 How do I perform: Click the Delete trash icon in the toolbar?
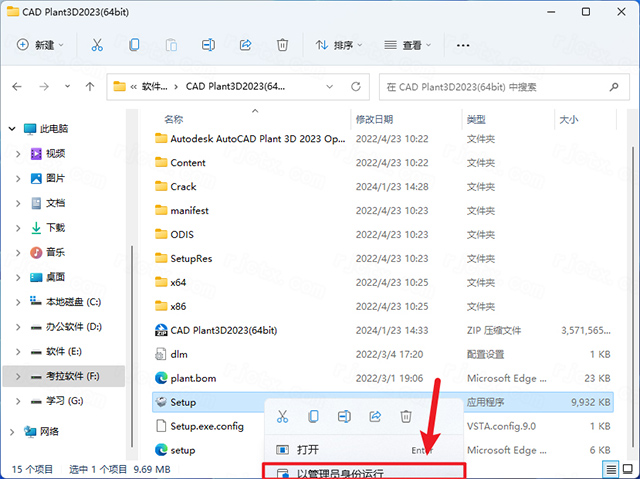coord(282,45)
